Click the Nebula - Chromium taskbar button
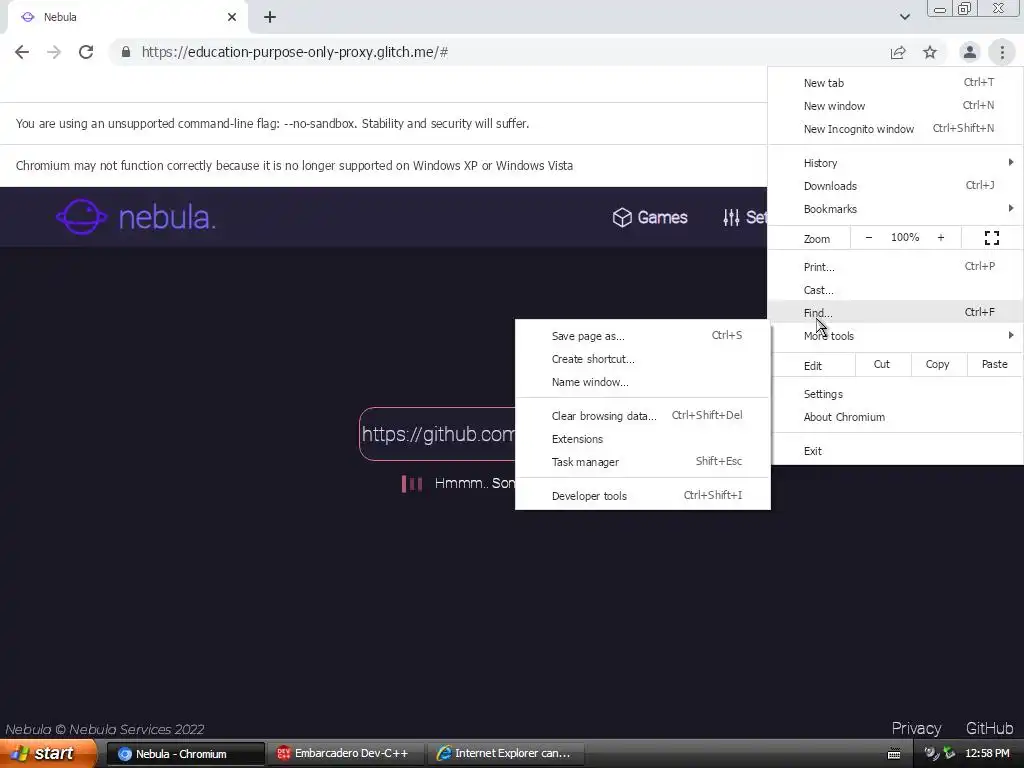Screen dimensions: 1024x768 click(x=185, y=754)
